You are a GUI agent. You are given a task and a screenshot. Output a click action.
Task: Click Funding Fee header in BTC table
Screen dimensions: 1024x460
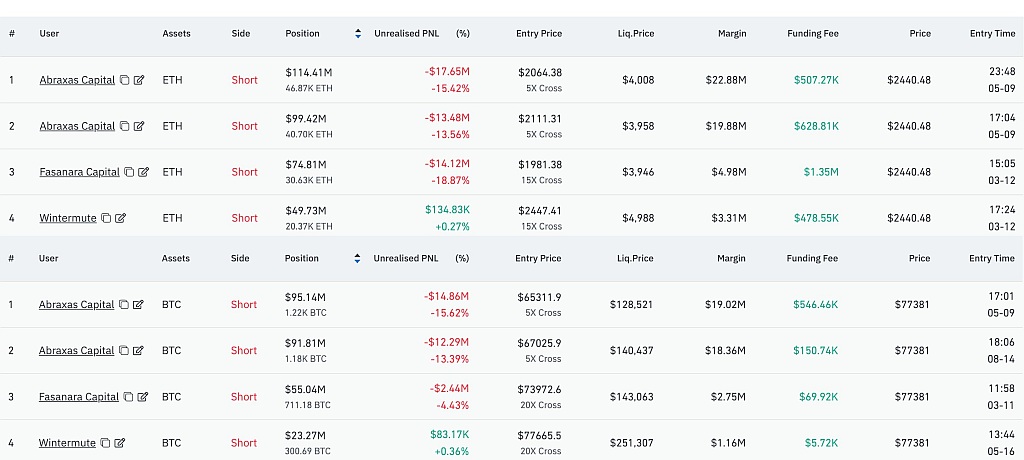coord(812,258)
